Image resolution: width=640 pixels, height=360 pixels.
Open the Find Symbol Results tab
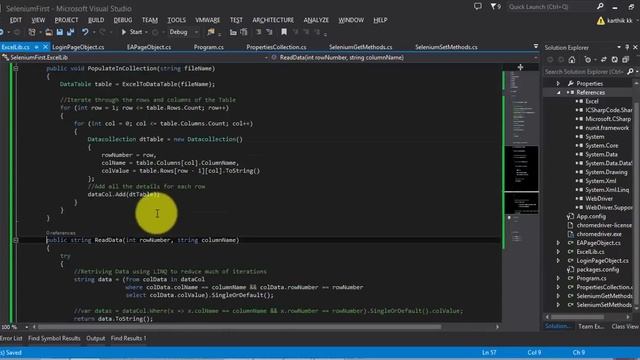pos(54,338)
